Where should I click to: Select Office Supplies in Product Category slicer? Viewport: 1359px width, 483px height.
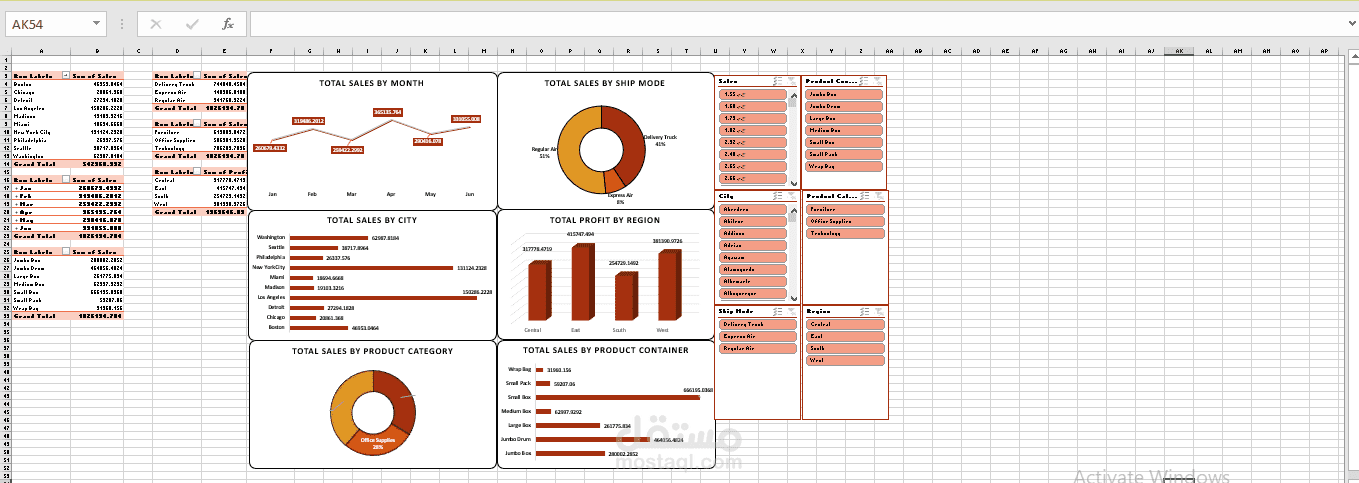click(x=844, y=221)
